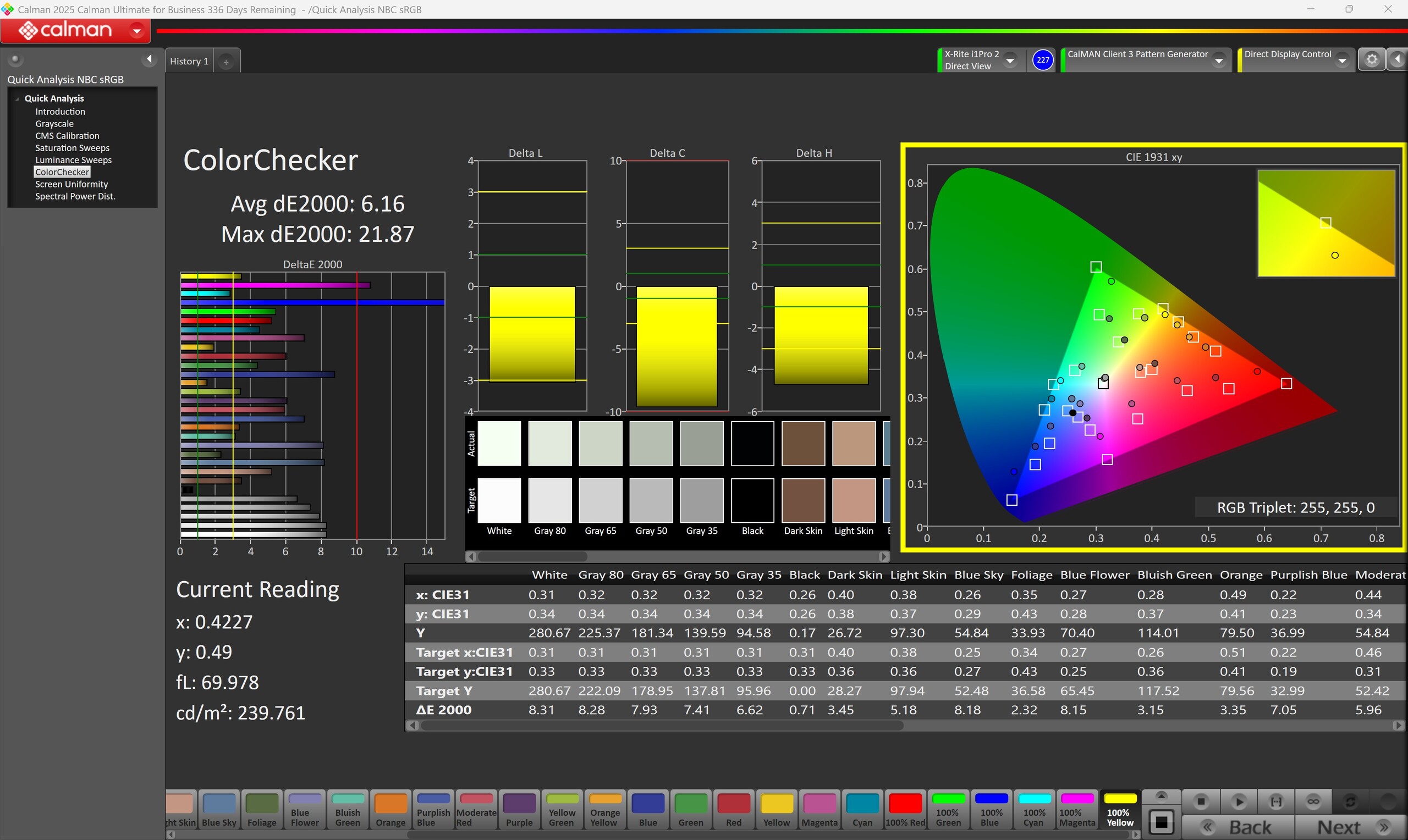The height and width of the screenshot is (840, 1408).
Task: Open the Luminance Sweeps workflow page
Action: (73, 160)
